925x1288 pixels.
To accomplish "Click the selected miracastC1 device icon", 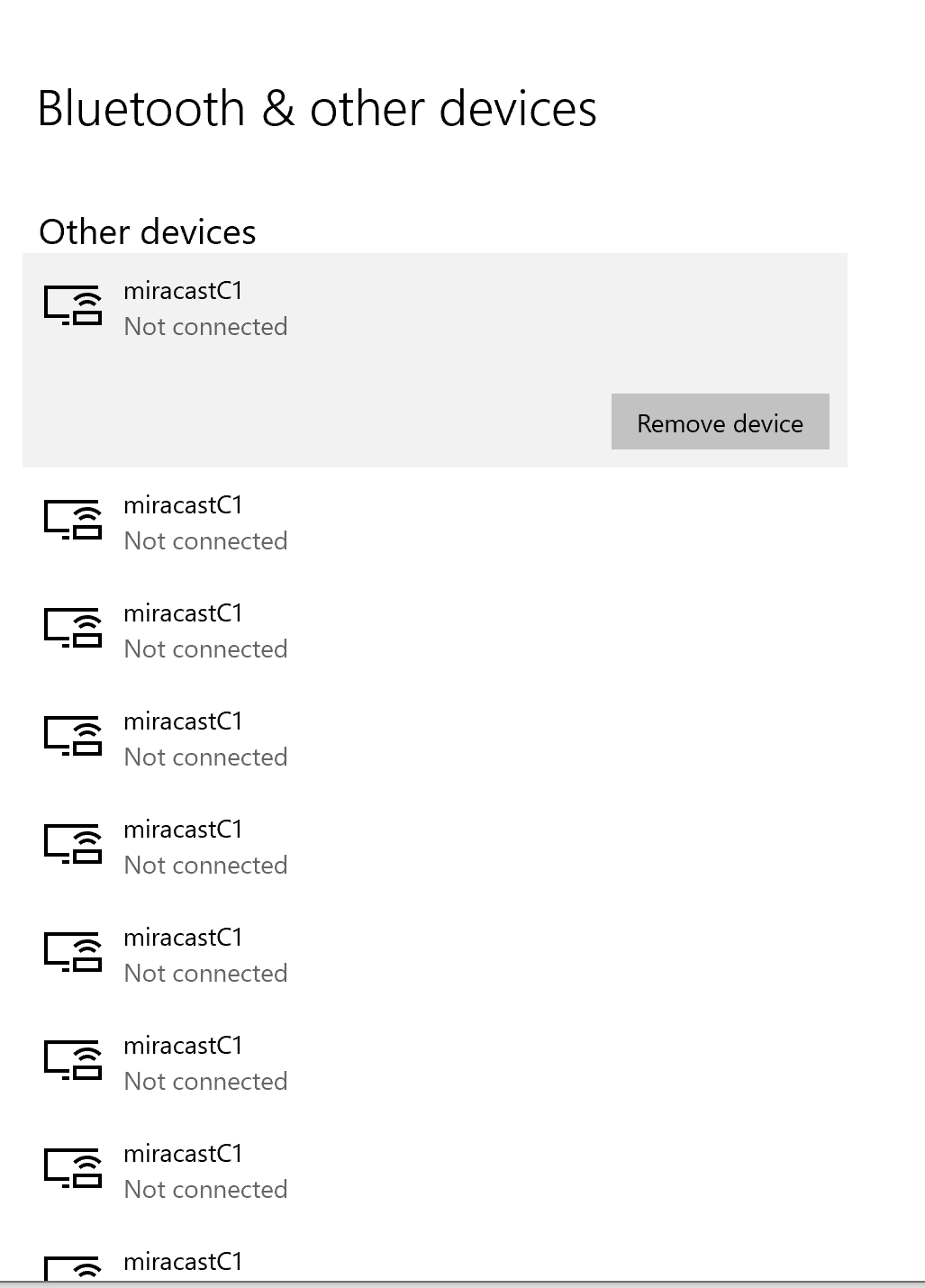I will coord(73,304).
